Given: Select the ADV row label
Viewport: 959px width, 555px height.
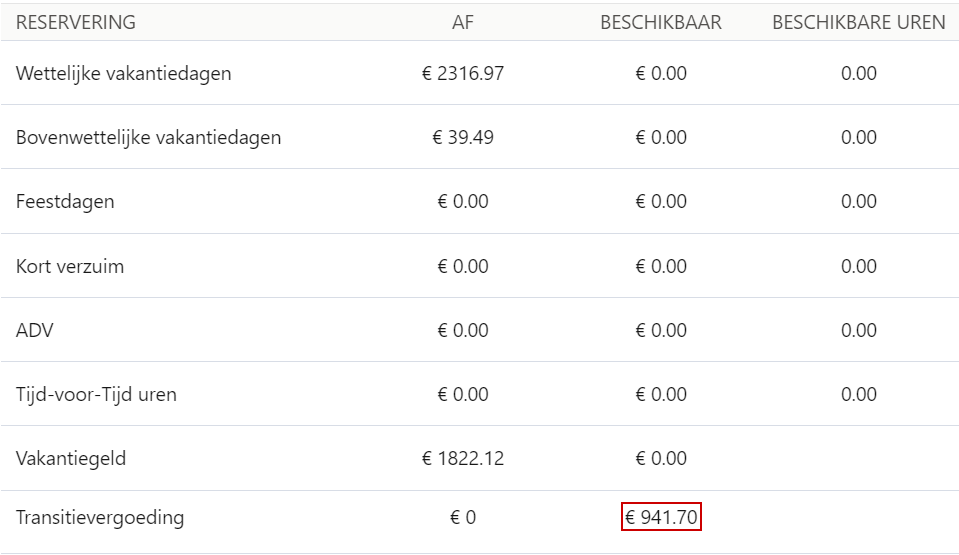Looking at the screenshot, I should [x=34, y=330].
